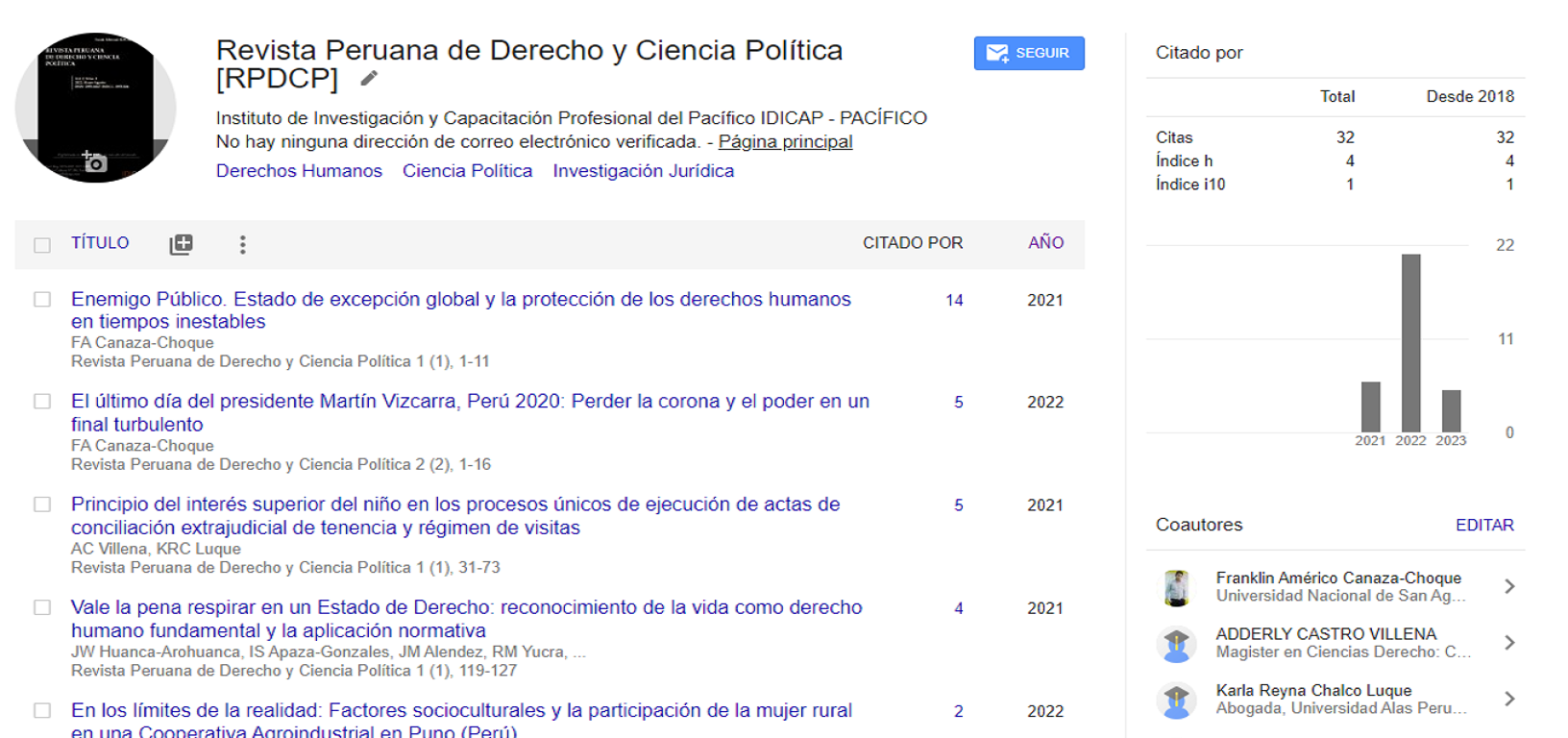The image size is (1568, 738).
Task: Click the SEGUIR follow button
Action: pyautogui.click(x=1029, y=53)
